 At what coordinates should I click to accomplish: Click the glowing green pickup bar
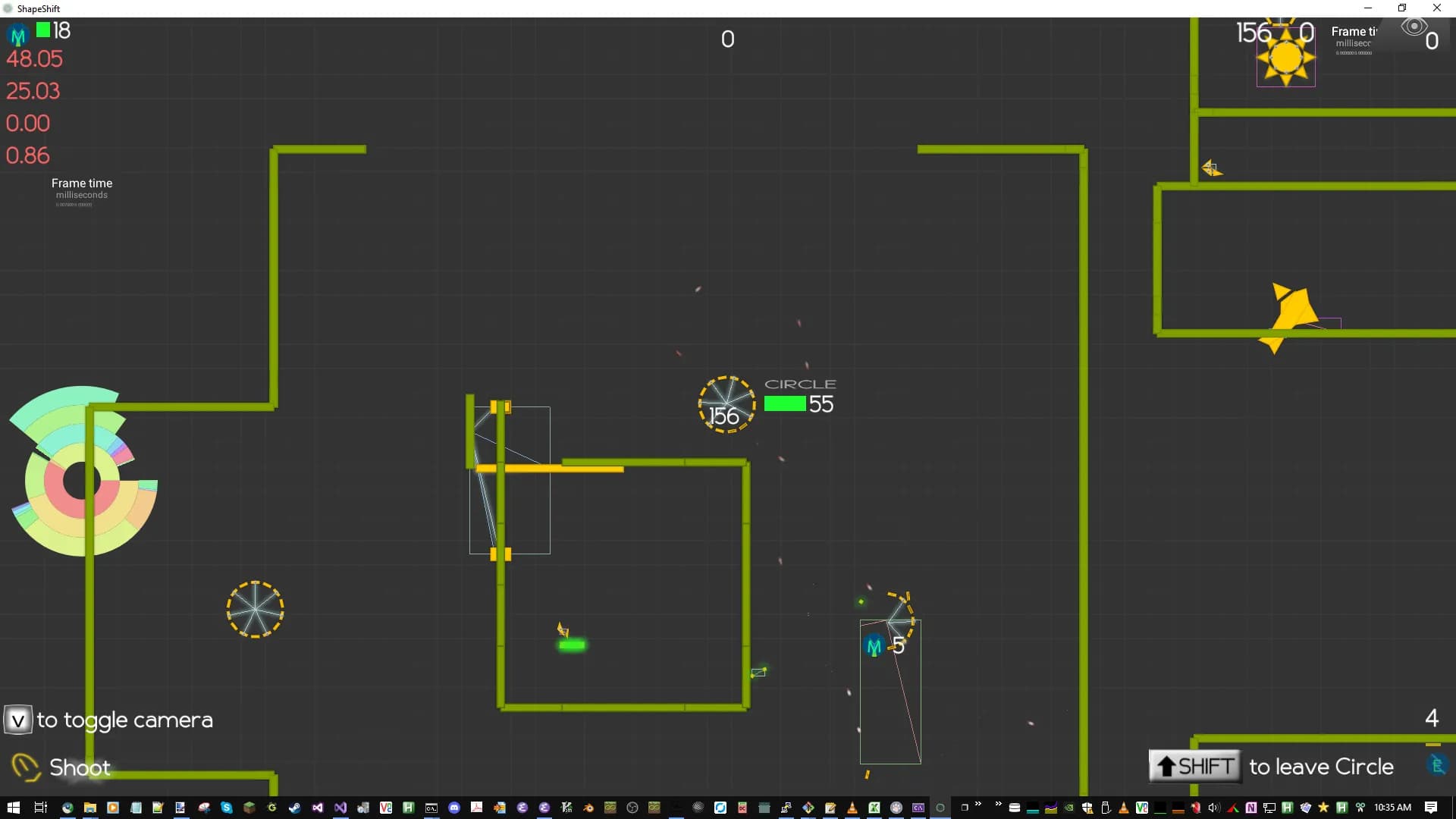coord(572,645)
